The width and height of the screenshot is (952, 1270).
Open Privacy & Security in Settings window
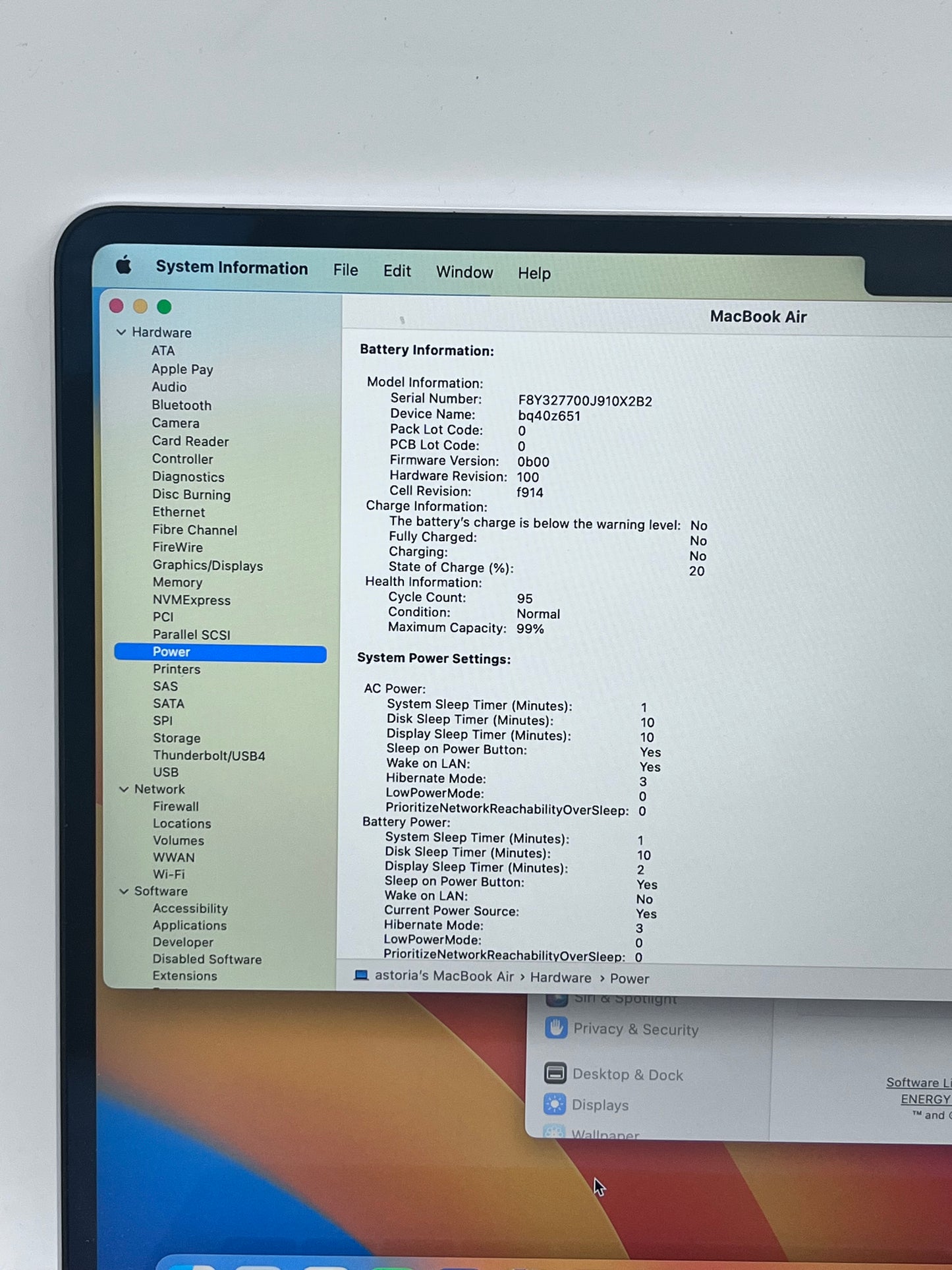(636, 1029)
